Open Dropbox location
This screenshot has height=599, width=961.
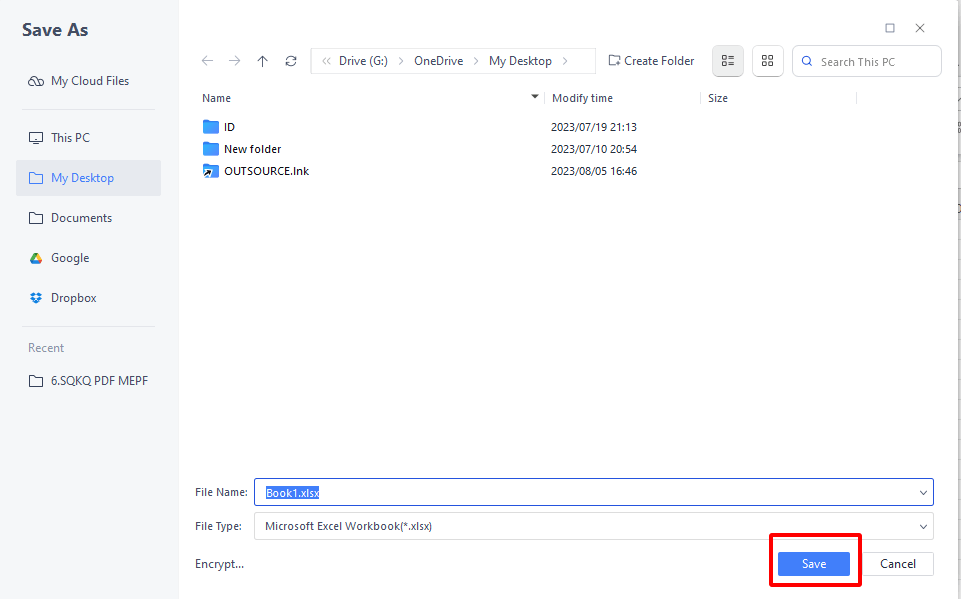click(x=63, y=298)
